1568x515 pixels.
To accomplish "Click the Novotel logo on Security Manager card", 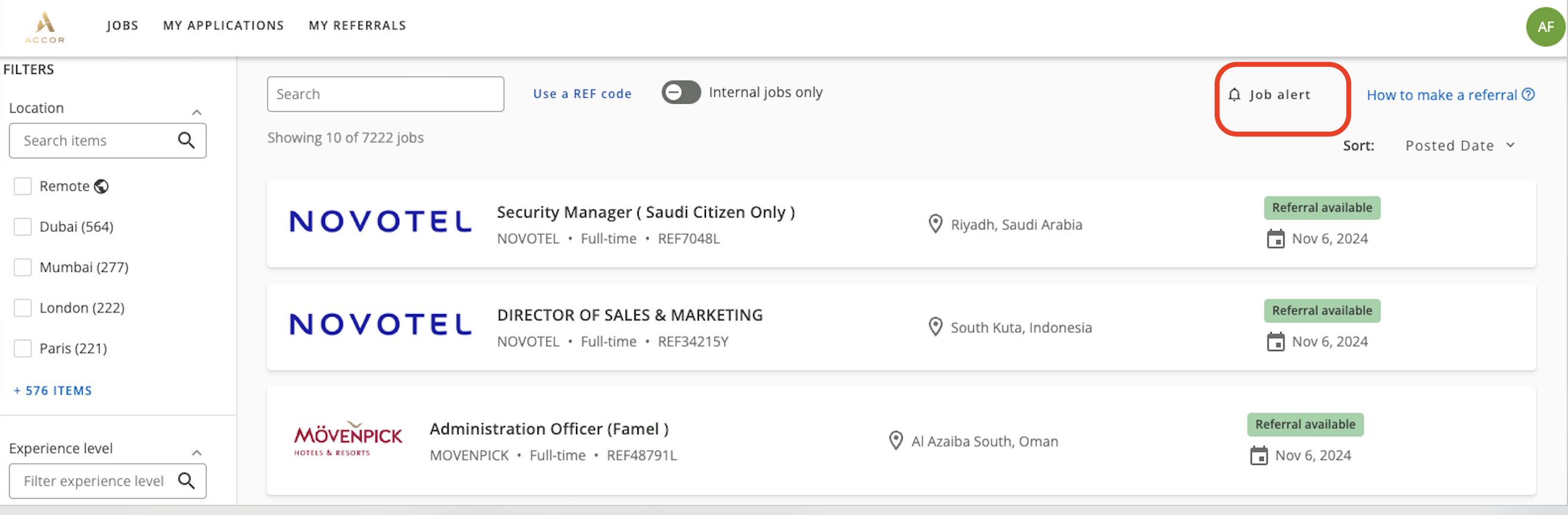I will [381, 222].
